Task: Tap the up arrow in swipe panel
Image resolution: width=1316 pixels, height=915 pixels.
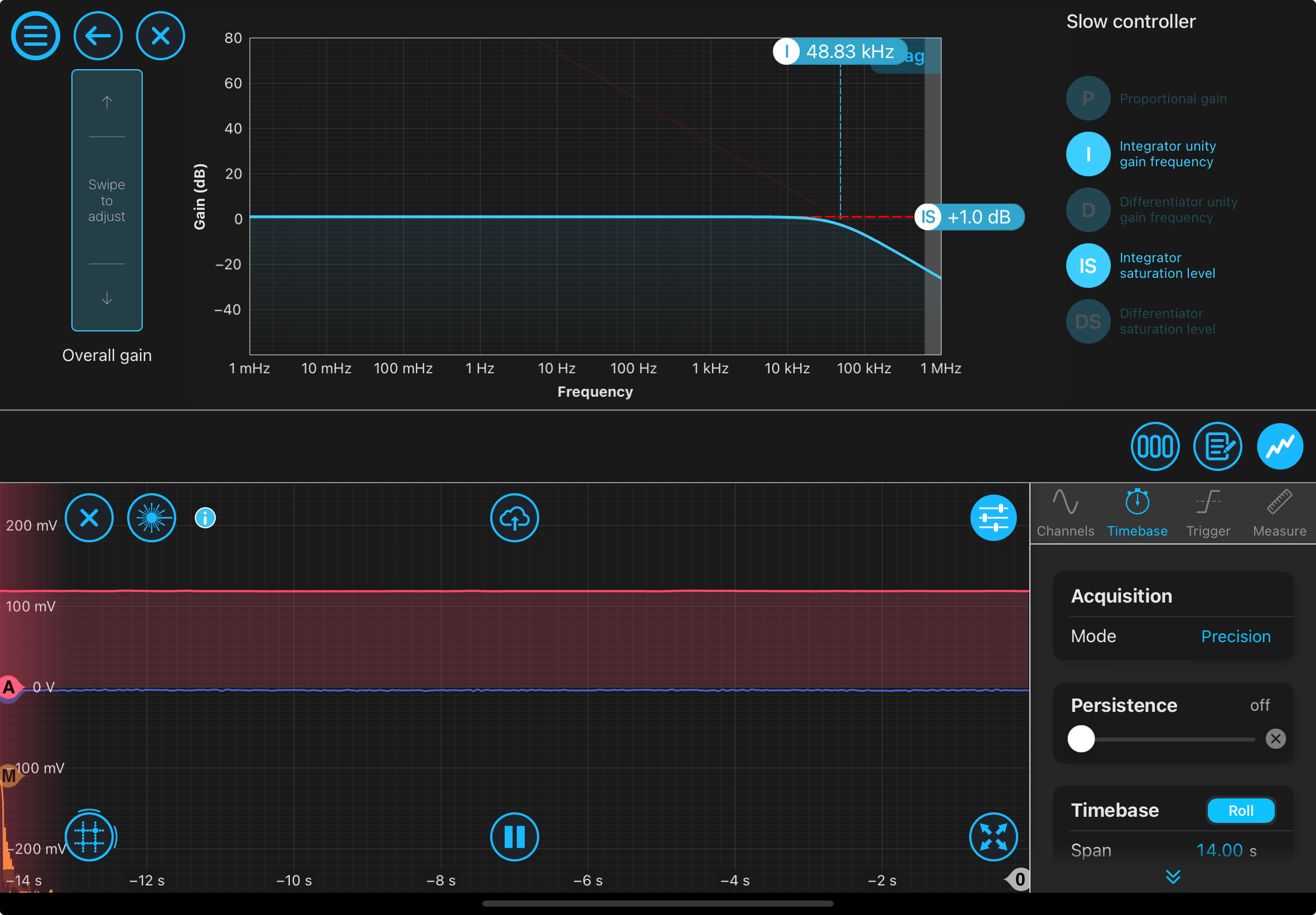Action: coord(107,103)
